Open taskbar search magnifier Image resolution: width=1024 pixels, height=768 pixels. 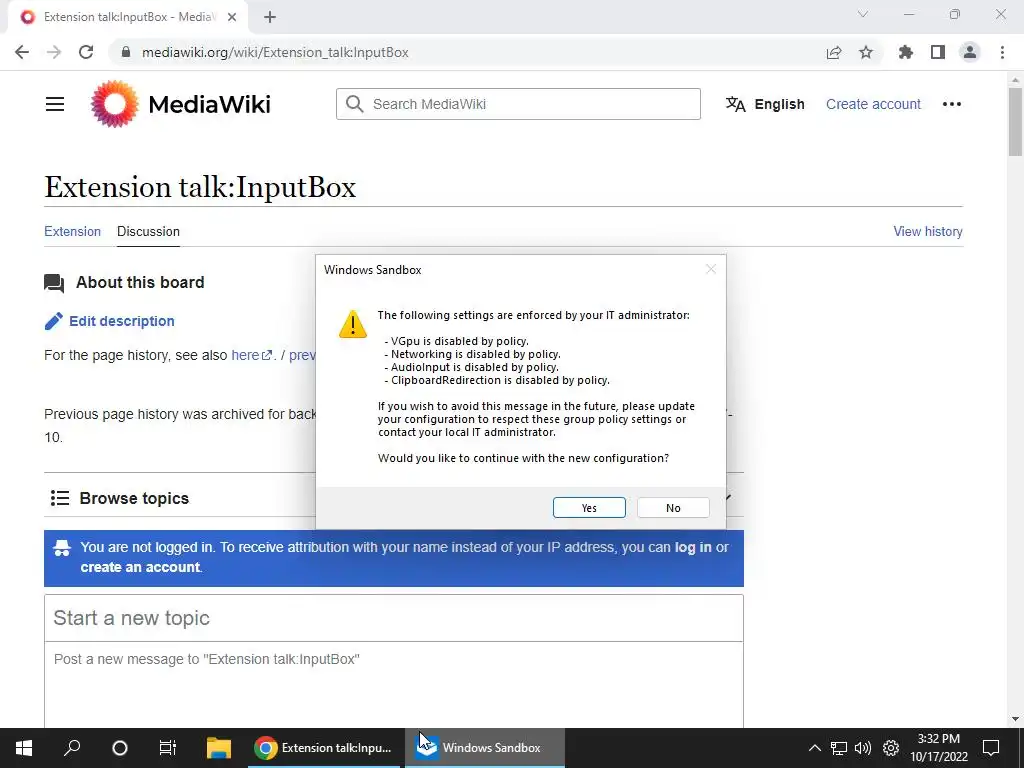tap(72, 748)
